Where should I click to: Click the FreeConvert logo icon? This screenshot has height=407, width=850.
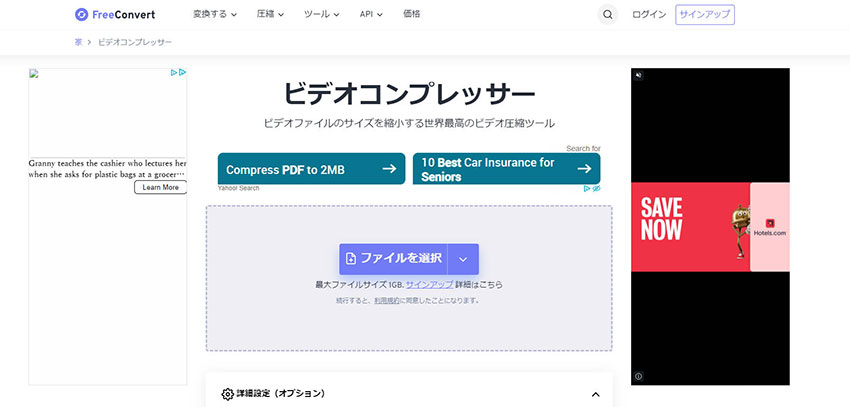[x=81, y=15]
